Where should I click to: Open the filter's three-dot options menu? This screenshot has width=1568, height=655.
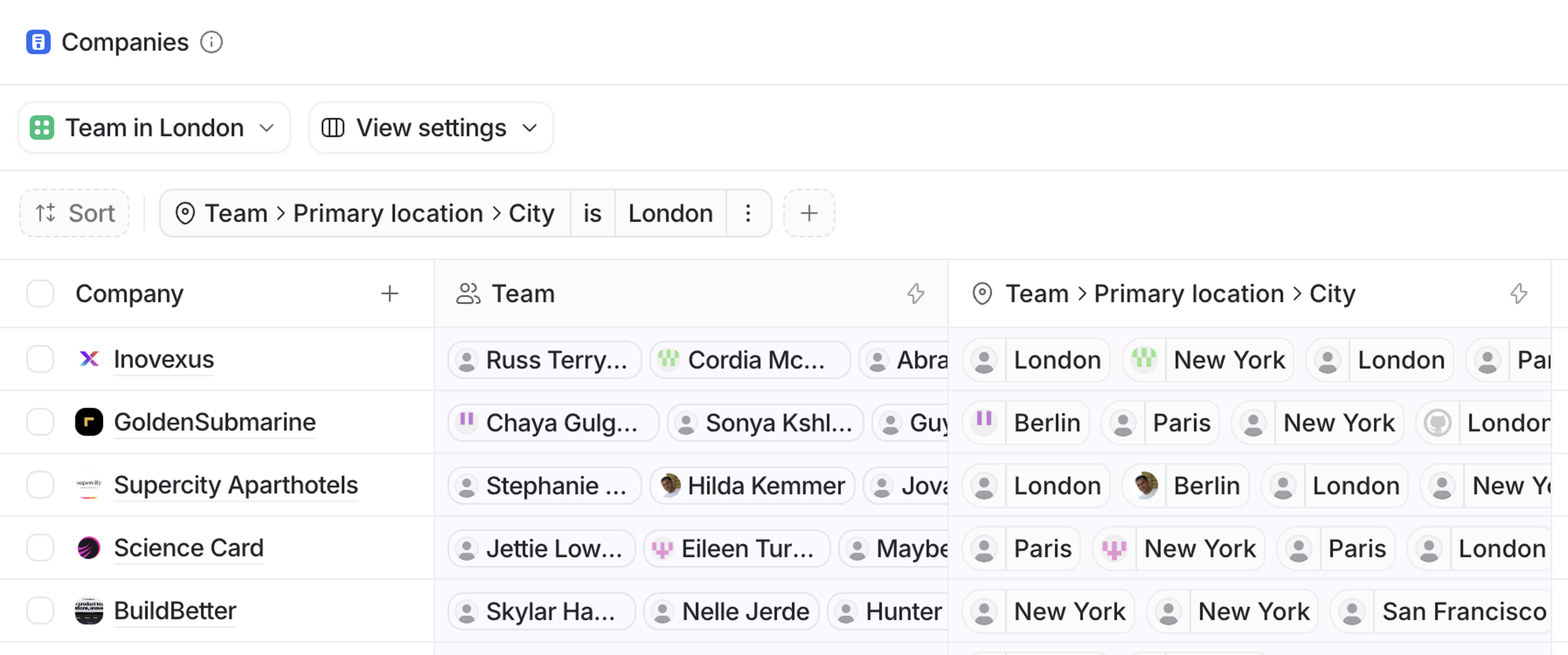click(x=748, y=213)
